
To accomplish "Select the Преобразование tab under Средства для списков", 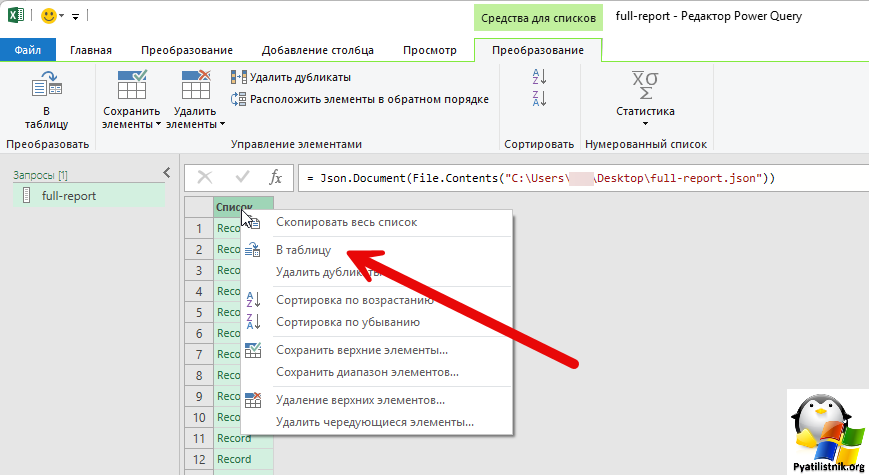I will coord(538,50).
